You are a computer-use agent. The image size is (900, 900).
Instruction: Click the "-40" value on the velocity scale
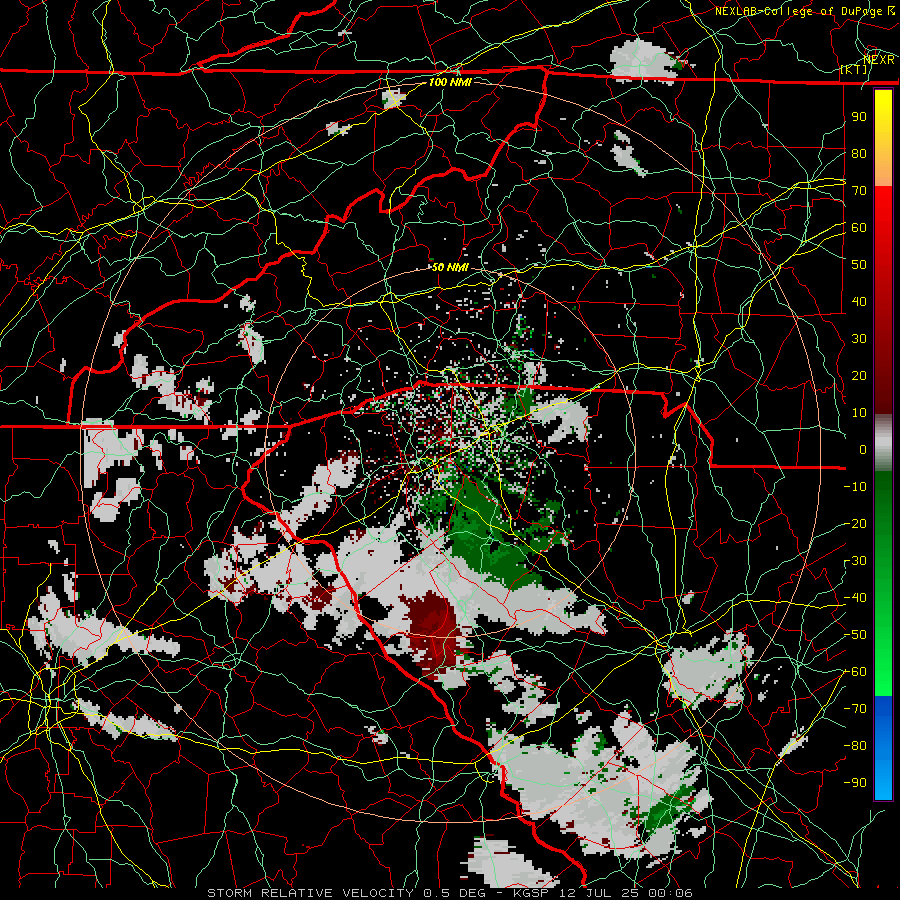tap(855, 598)
